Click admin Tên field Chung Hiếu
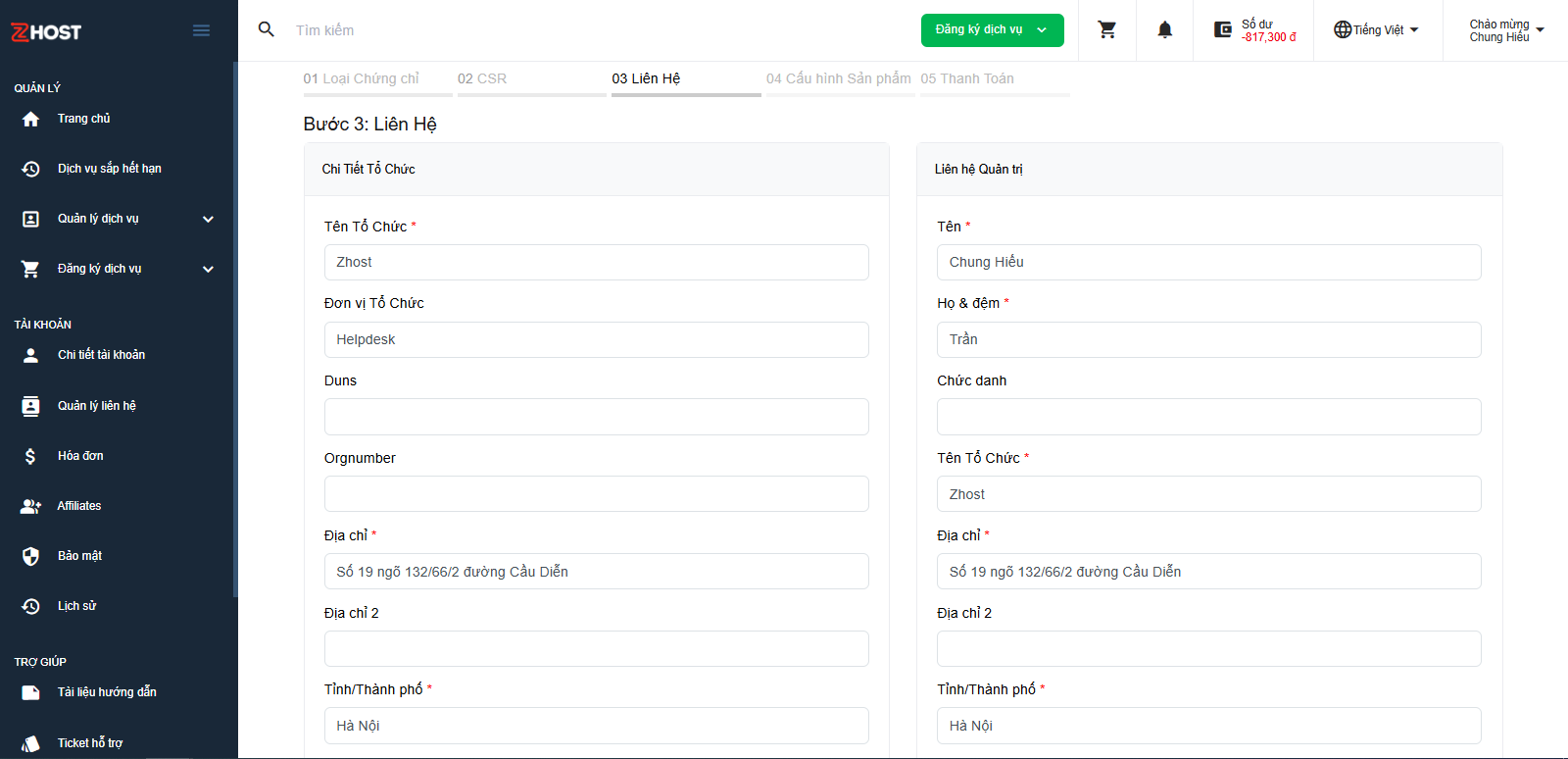1568x759 pixels. coord(1209,263)
